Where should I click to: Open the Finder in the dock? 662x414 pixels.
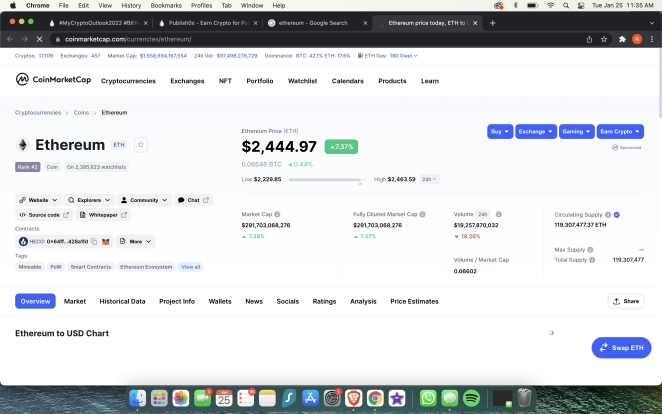coord(138,398)
